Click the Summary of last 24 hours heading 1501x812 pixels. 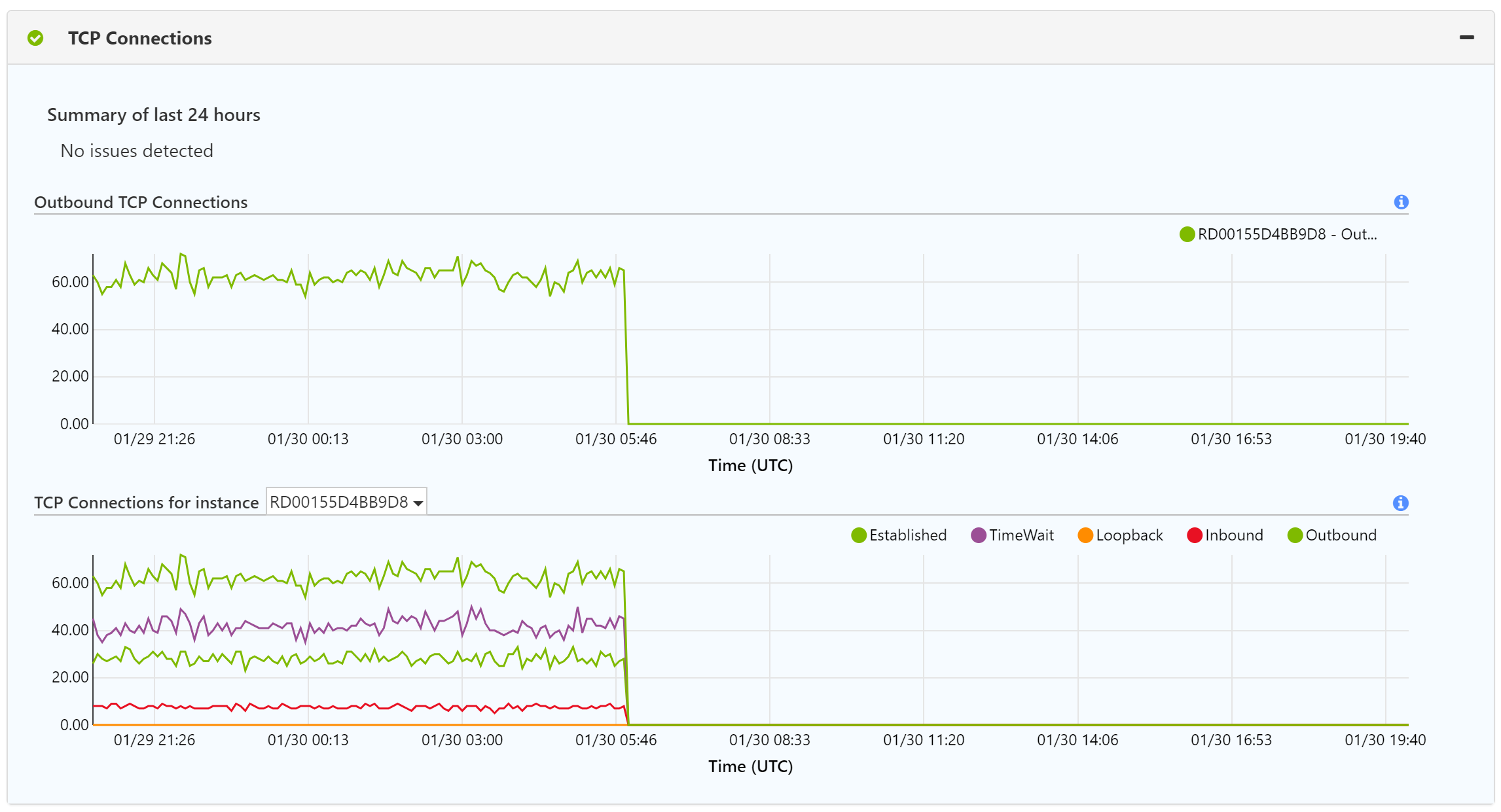click(x=153, y=115)
